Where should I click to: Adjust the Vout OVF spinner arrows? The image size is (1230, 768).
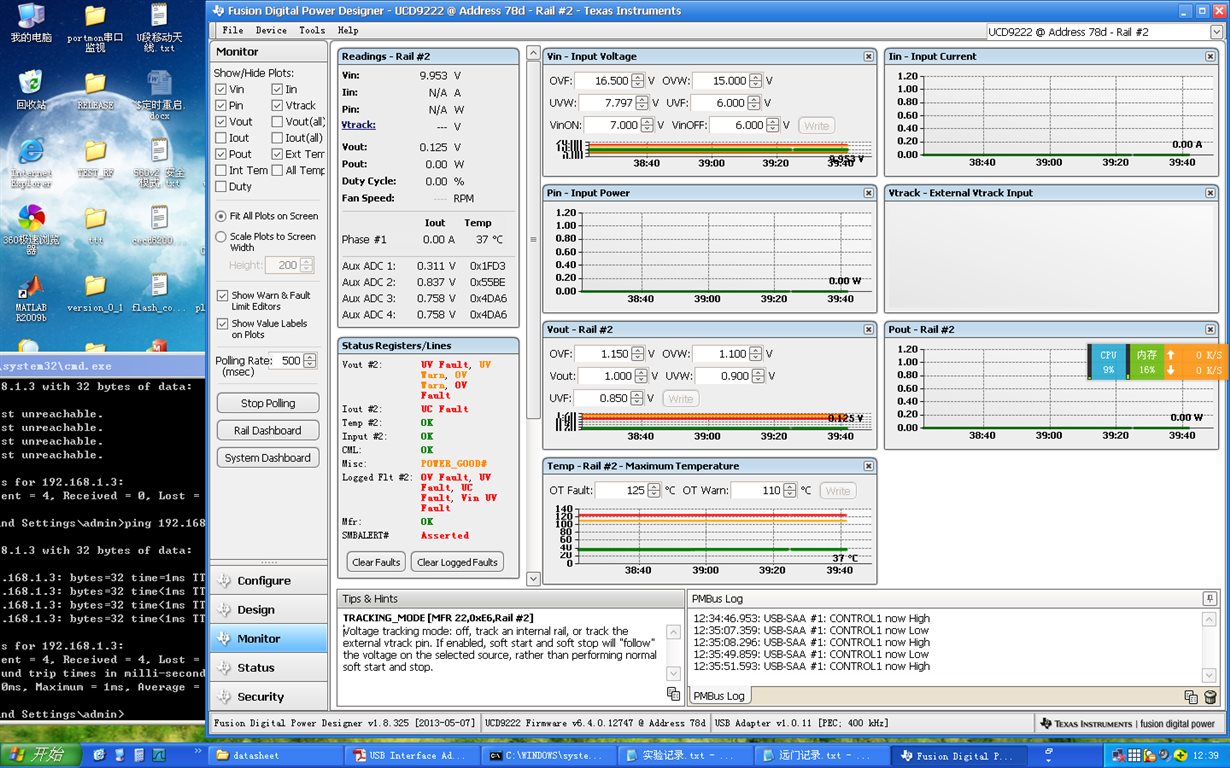coord(638,354)
